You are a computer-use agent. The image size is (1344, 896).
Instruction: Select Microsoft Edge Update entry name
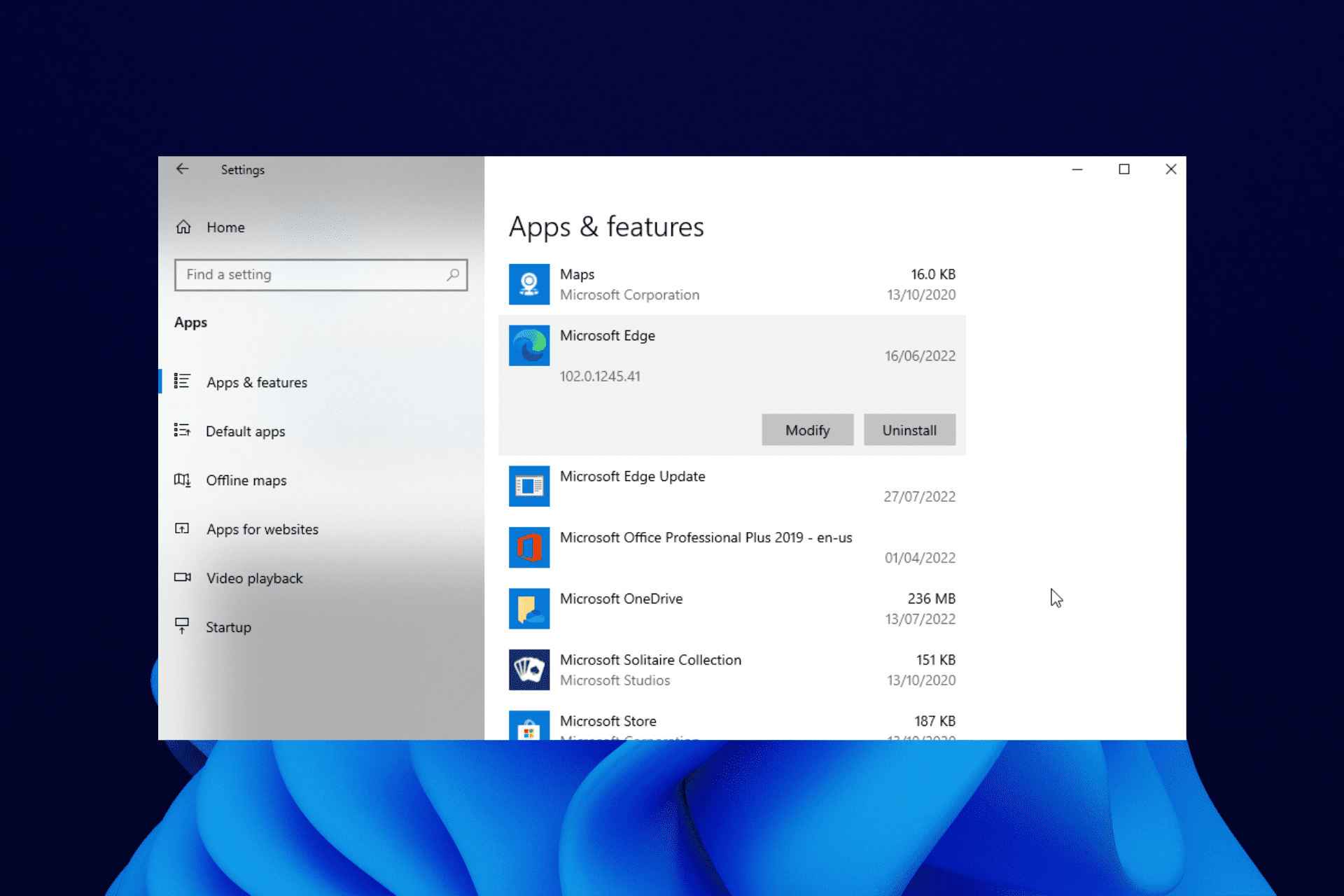(x=633, y=476)
